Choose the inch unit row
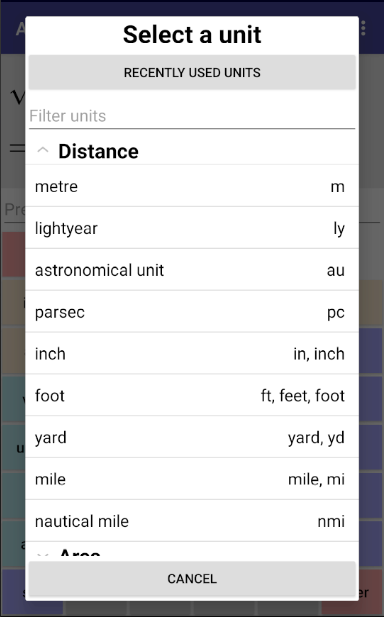Screen dimensions: 384x617 192,354
